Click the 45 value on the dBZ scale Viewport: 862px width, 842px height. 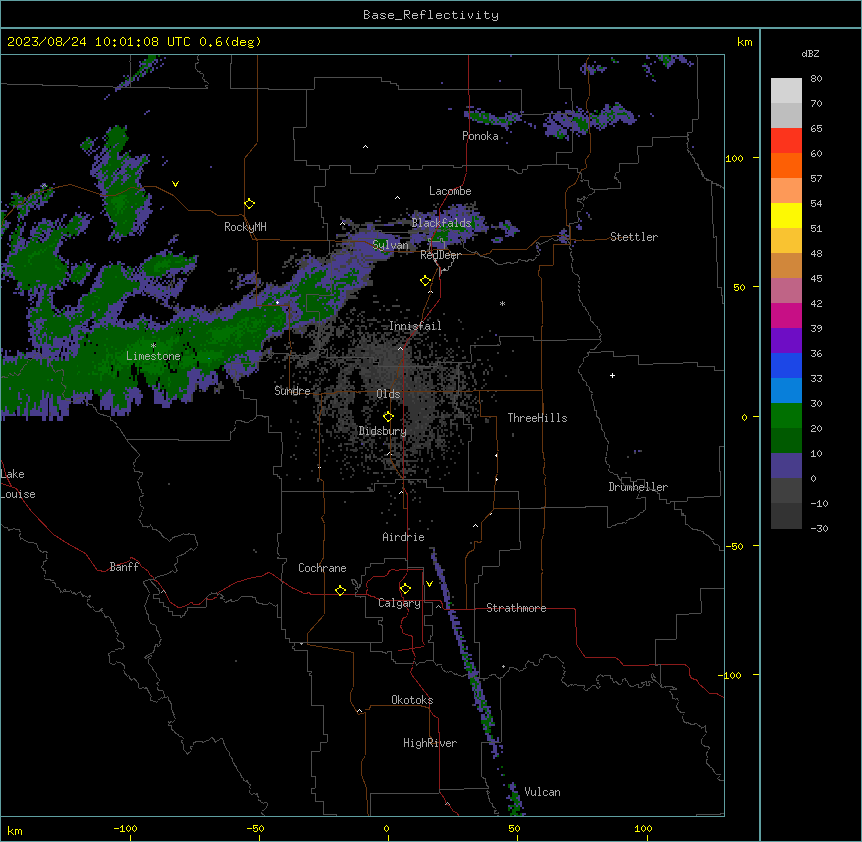(816, 279)
